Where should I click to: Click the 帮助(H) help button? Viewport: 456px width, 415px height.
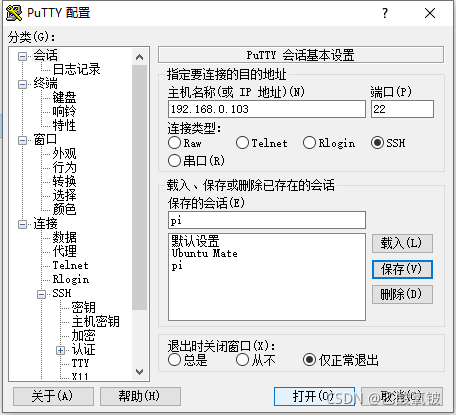pos(140,396)
